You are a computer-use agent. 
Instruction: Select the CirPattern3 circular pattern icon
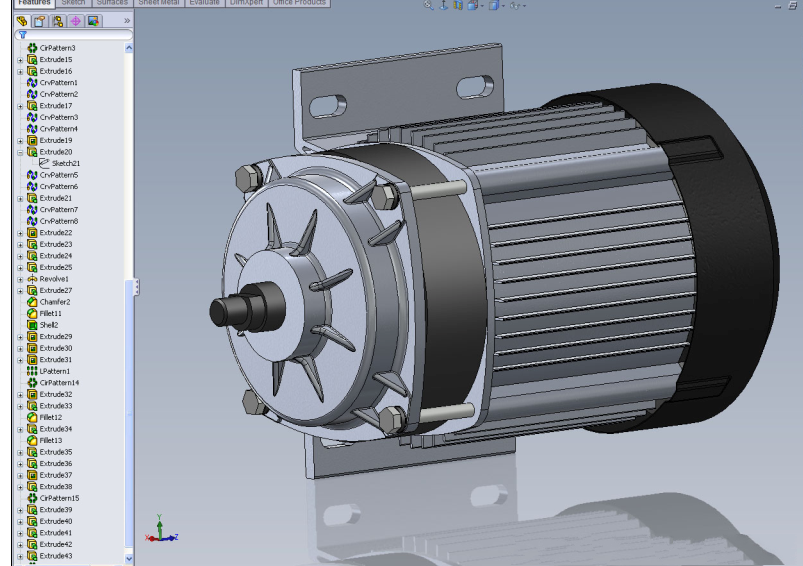click(32, 48)
